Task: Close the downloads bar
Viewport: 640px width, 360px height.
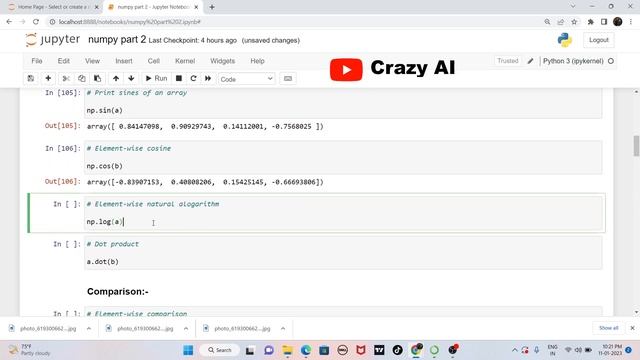Action: click(632, 328)
